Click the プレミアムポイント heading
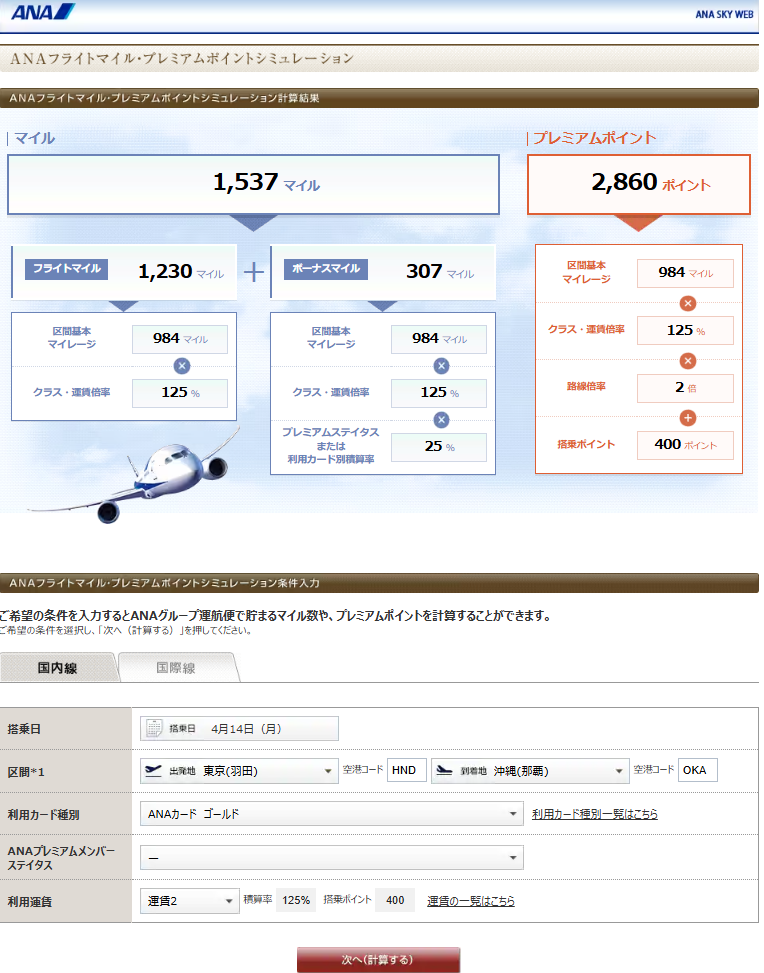The image size is (764, 973). point(594,138)
